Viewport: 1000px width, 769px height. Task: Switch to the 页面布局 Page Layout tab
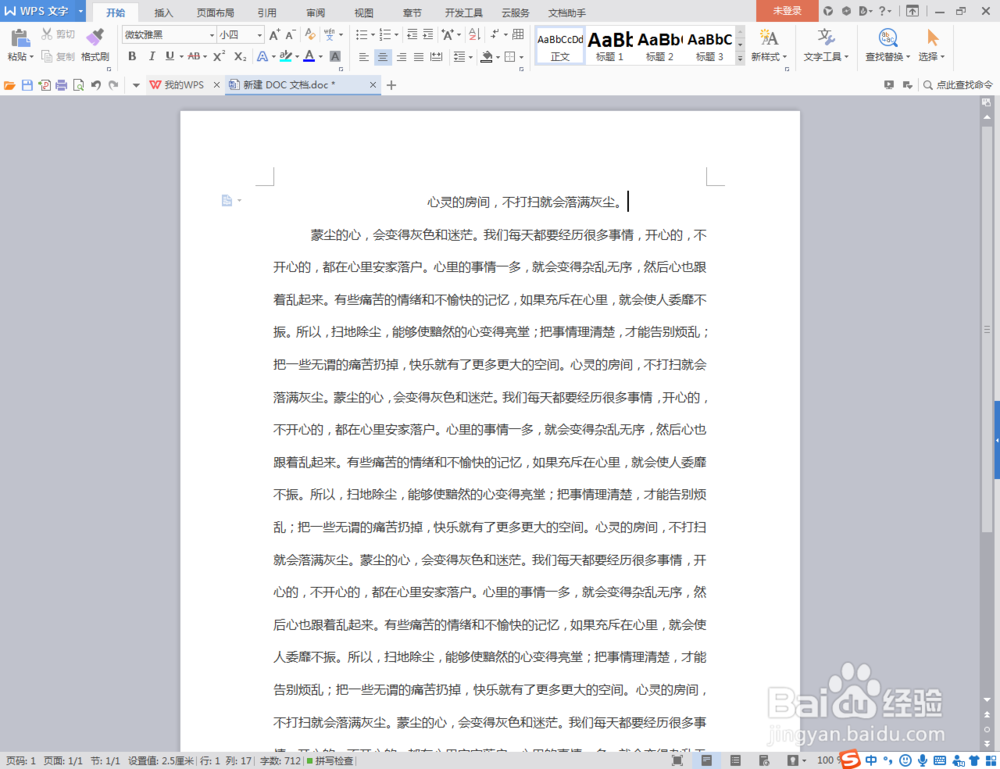pos(215,13)
